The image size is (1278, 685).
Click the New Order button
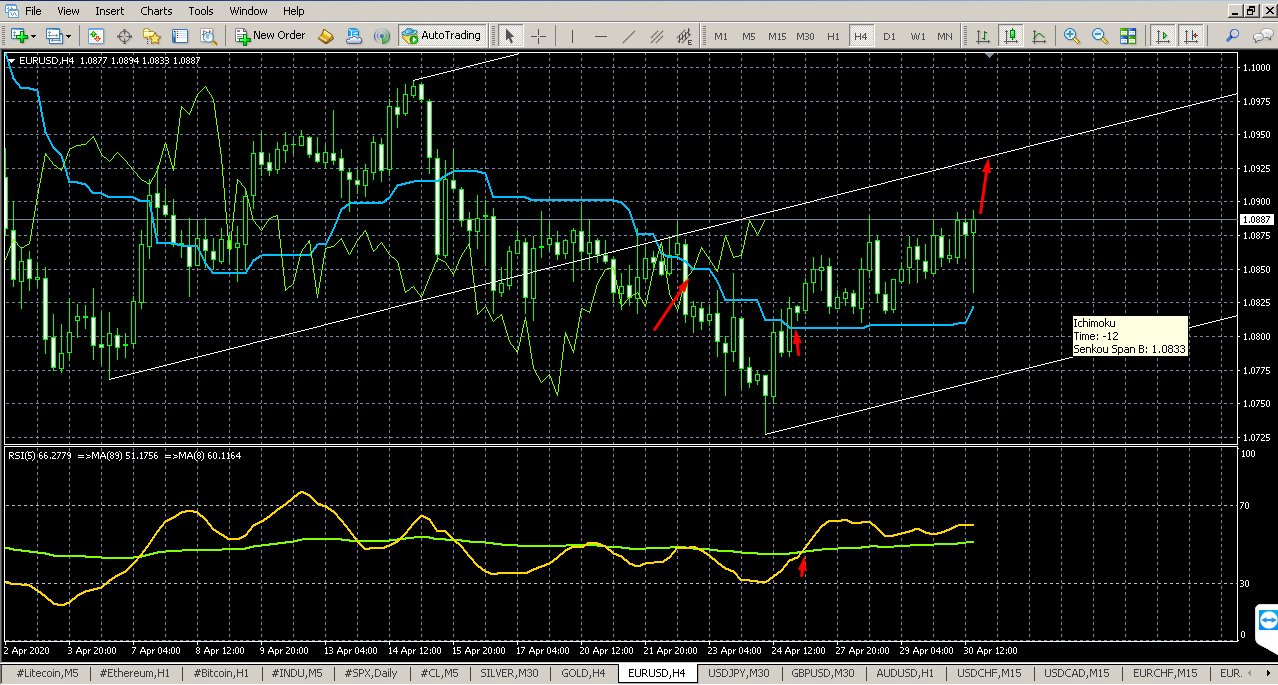point(270,36)
